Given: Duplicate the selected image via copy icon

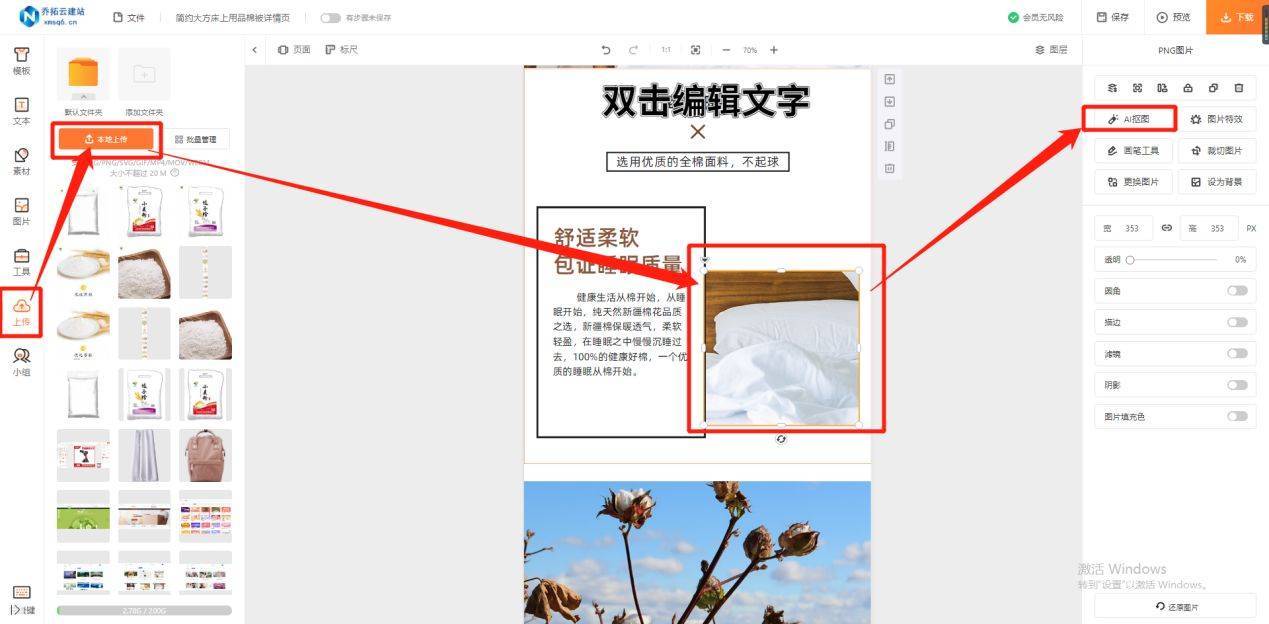Looking at the screenshot, I should pos(1213,88).
